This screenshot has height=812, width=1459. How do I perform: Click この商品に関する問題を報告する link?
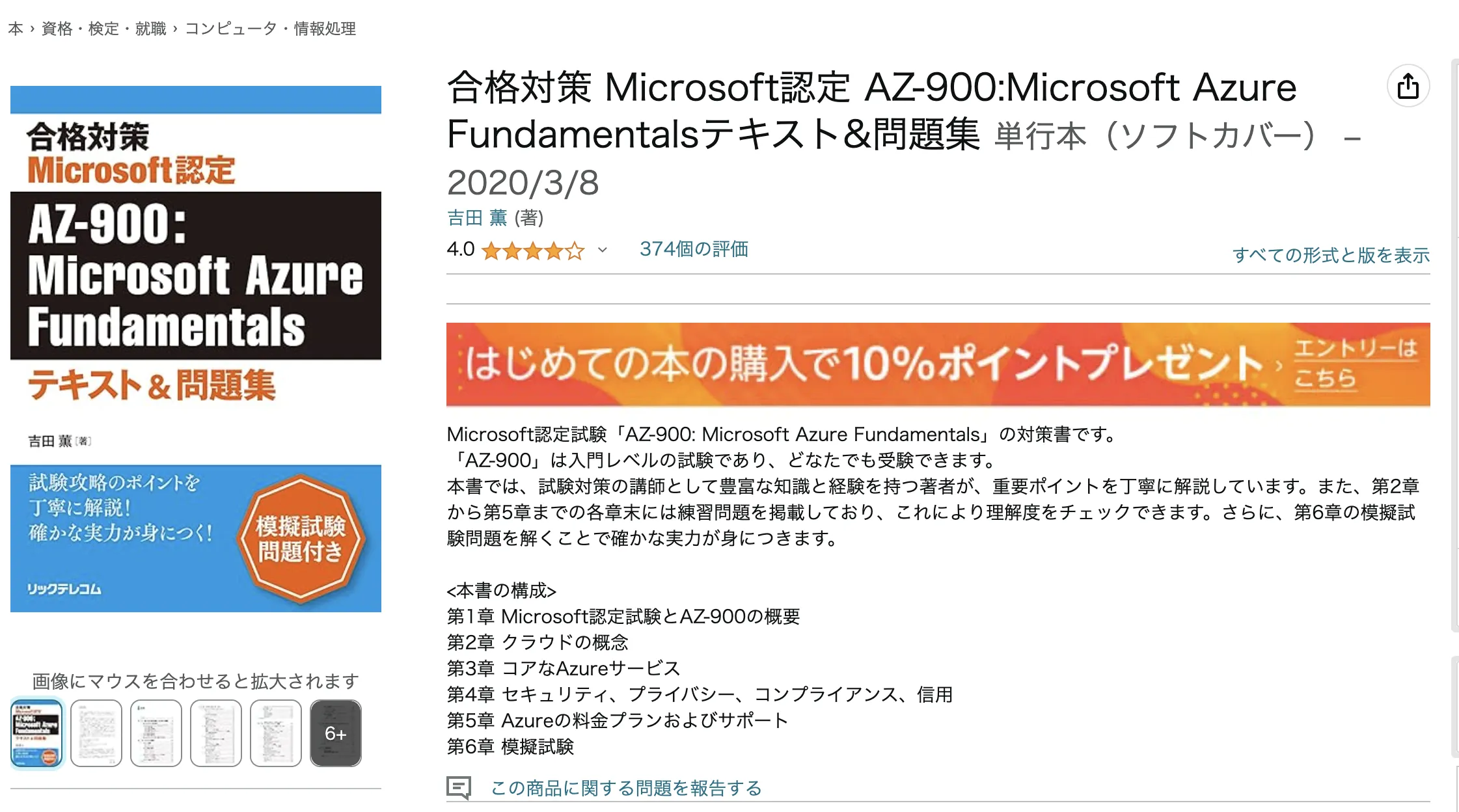(626, 789)
